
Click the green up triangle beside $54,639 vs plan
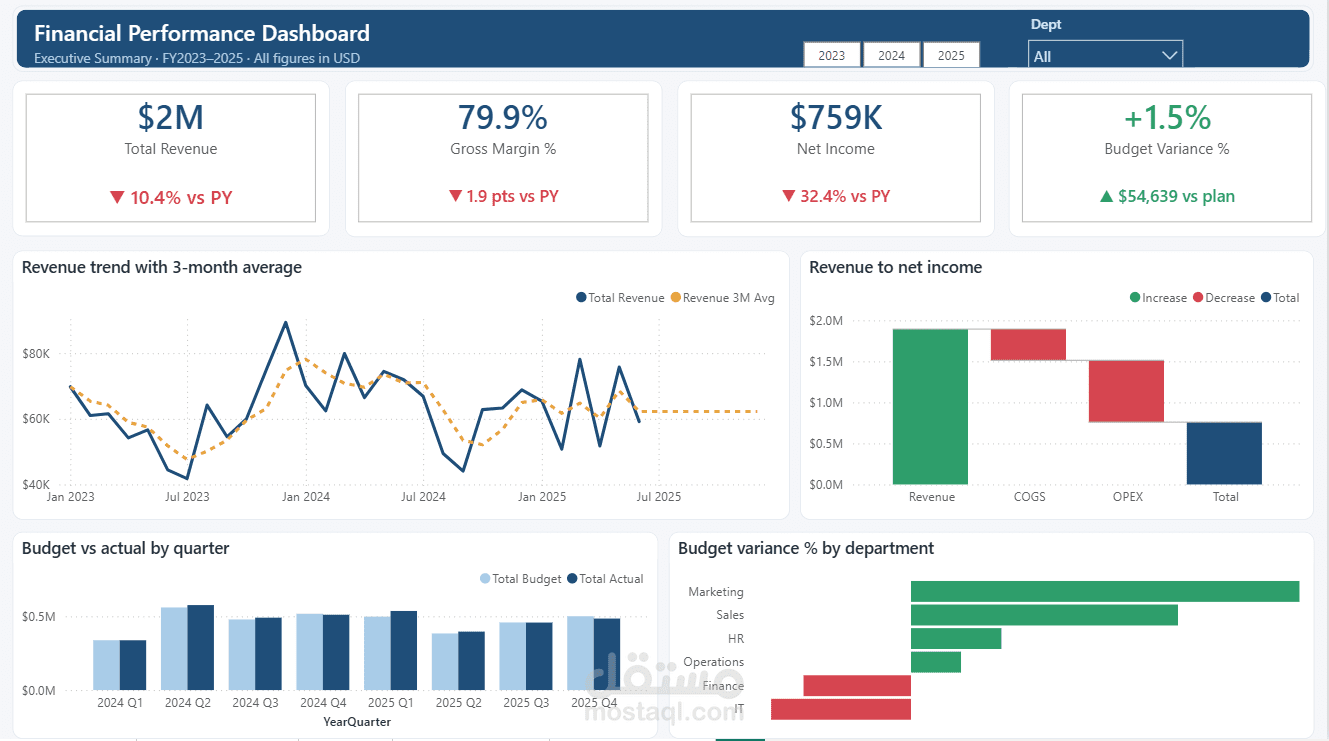point(1106,197)
